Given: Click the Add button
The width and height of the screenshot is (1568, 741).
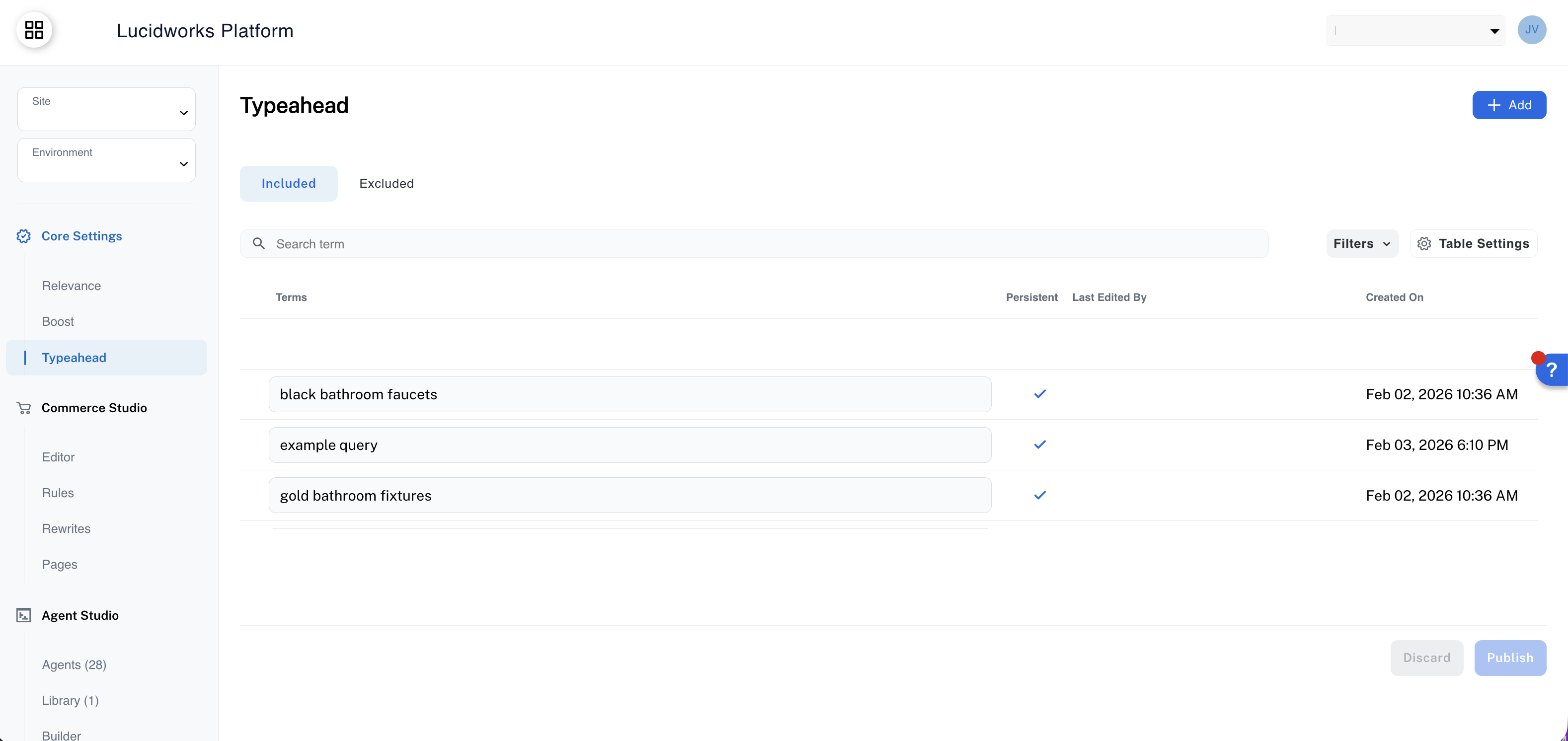Looking at the screenshot, I should (1509, 105).
